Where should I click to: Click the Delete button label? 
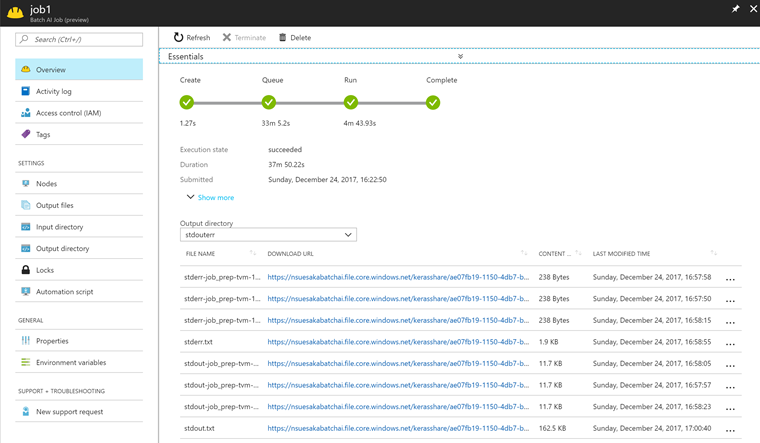[x=301, y=37]
